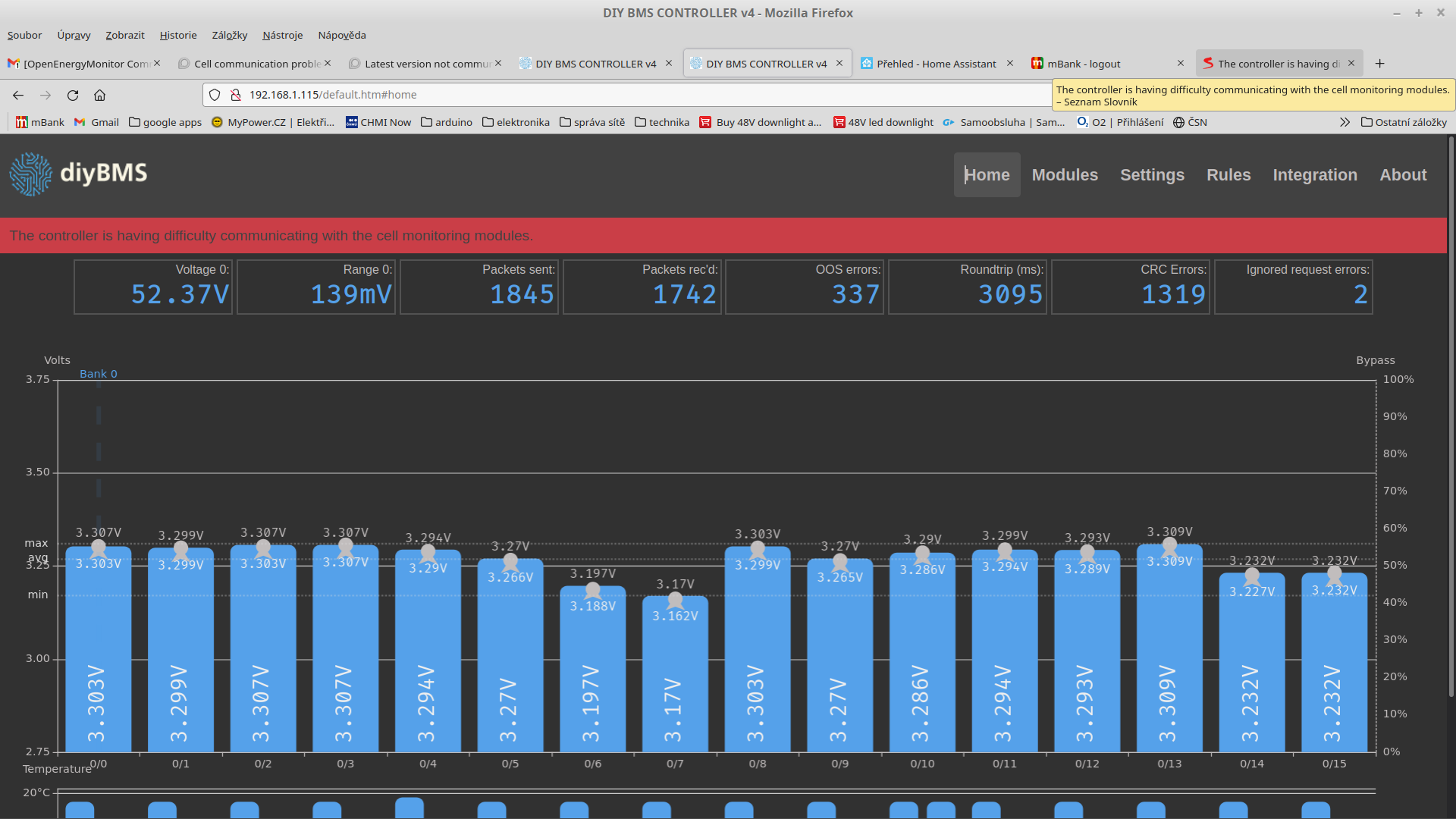Open a new tab with plus button
1456x819 pixels.
[x=1379, y=64]
